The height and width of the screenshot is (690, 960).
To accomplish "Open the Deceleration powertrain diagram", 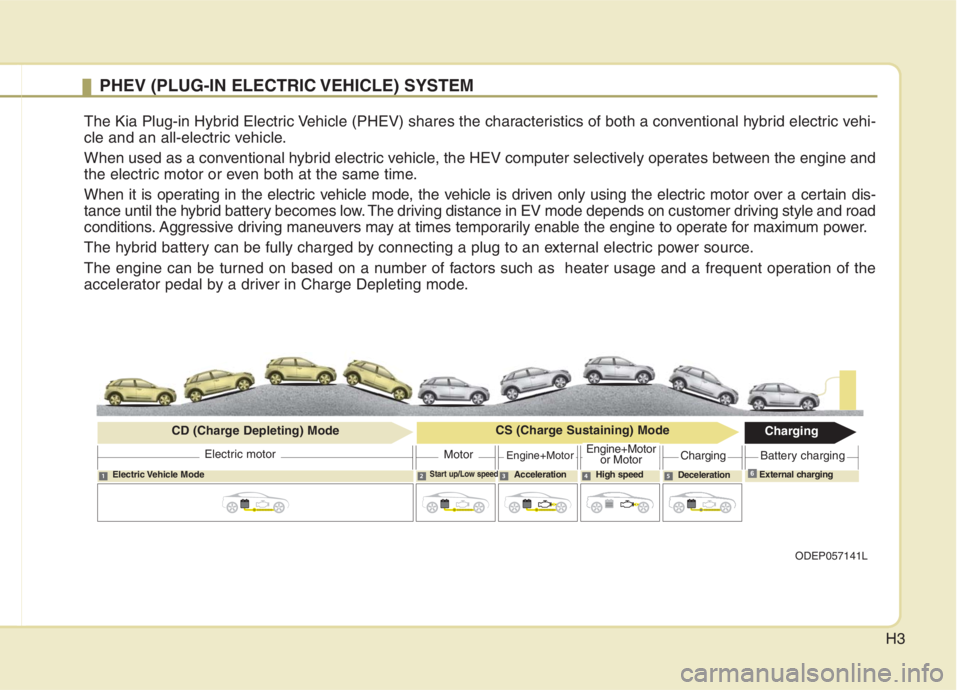I will point(702,503).
